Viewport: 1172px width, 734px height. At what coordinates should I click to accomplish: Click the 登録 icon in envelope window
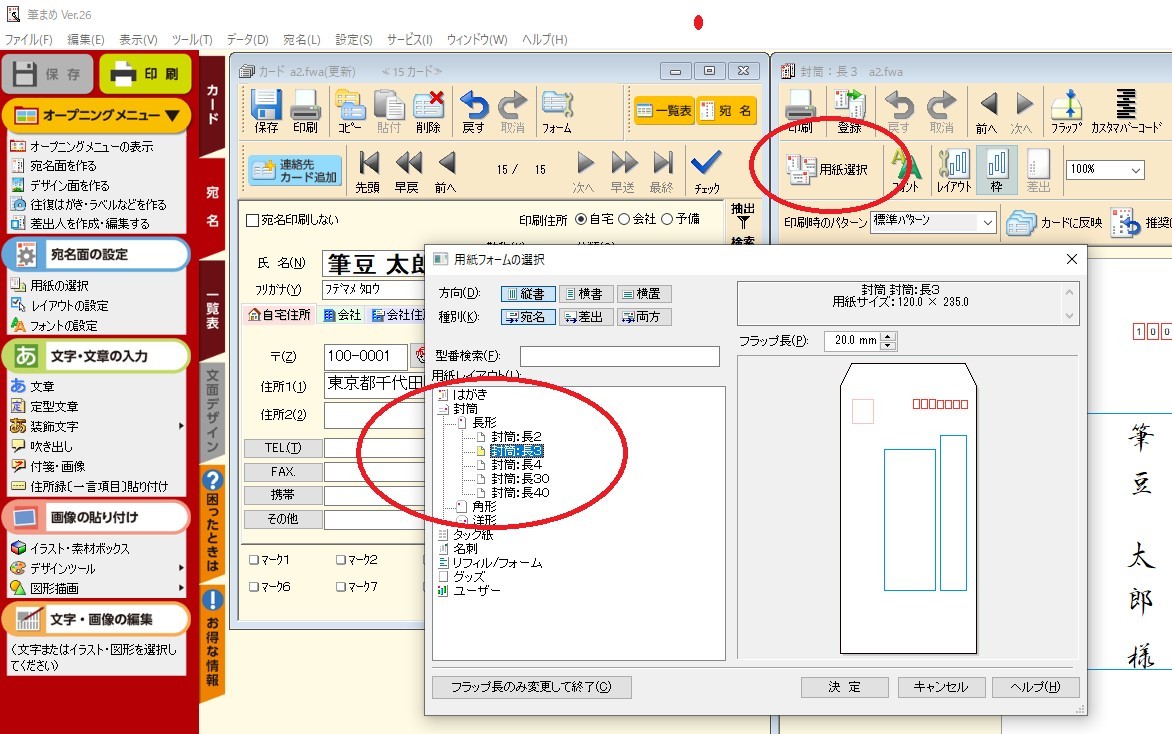tap(849, 111)
